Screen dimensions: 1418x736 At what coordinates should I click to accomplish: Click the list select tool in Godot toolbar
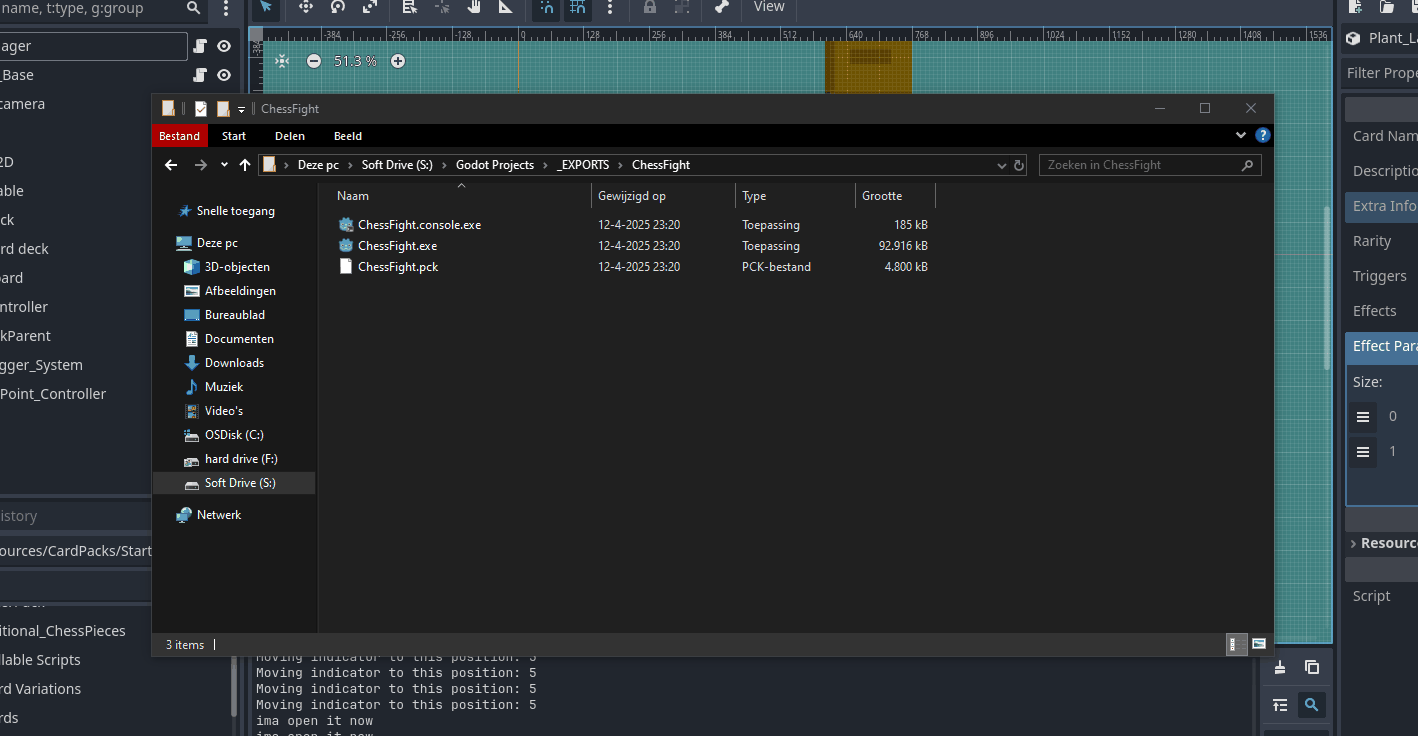[410, 7]
